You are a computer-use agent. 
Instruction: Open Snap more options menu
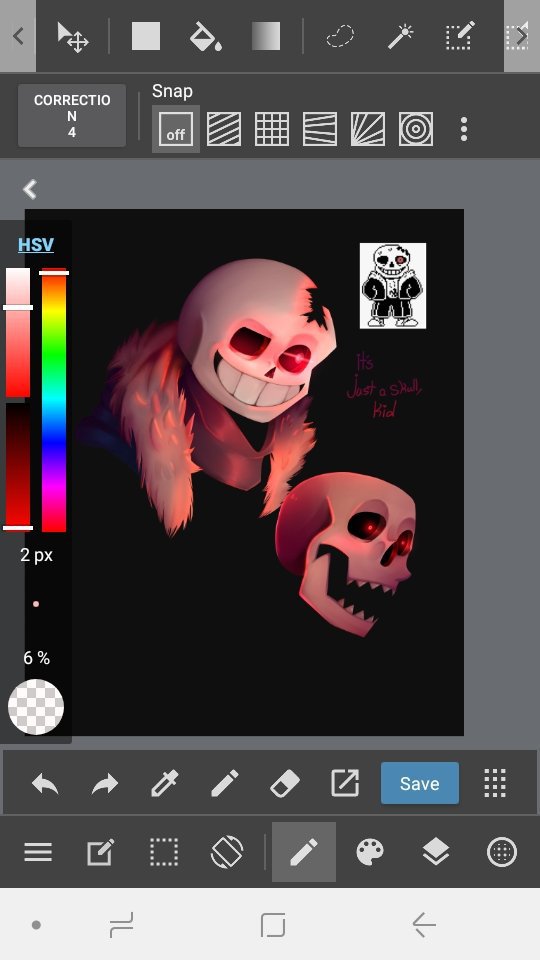pyautogui.click(x=464, y=129)
